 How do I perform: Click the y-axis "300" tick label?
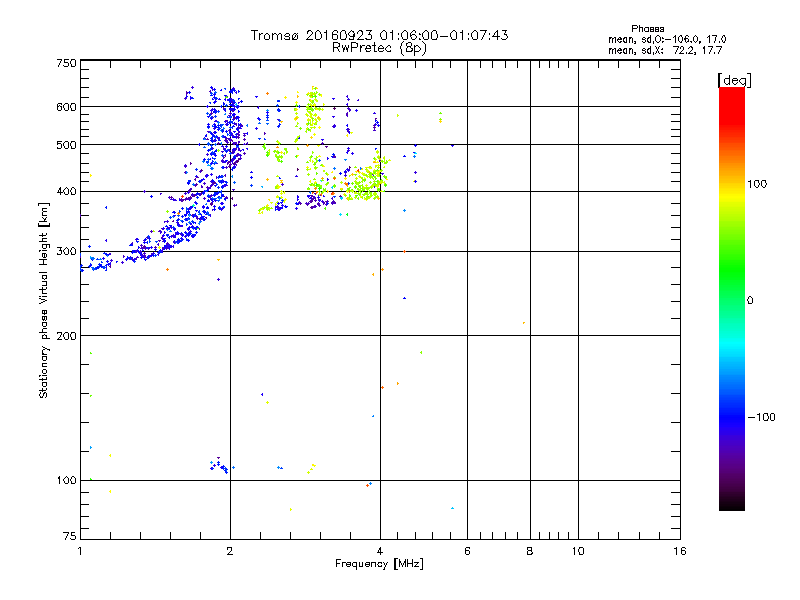click(66, 252)
